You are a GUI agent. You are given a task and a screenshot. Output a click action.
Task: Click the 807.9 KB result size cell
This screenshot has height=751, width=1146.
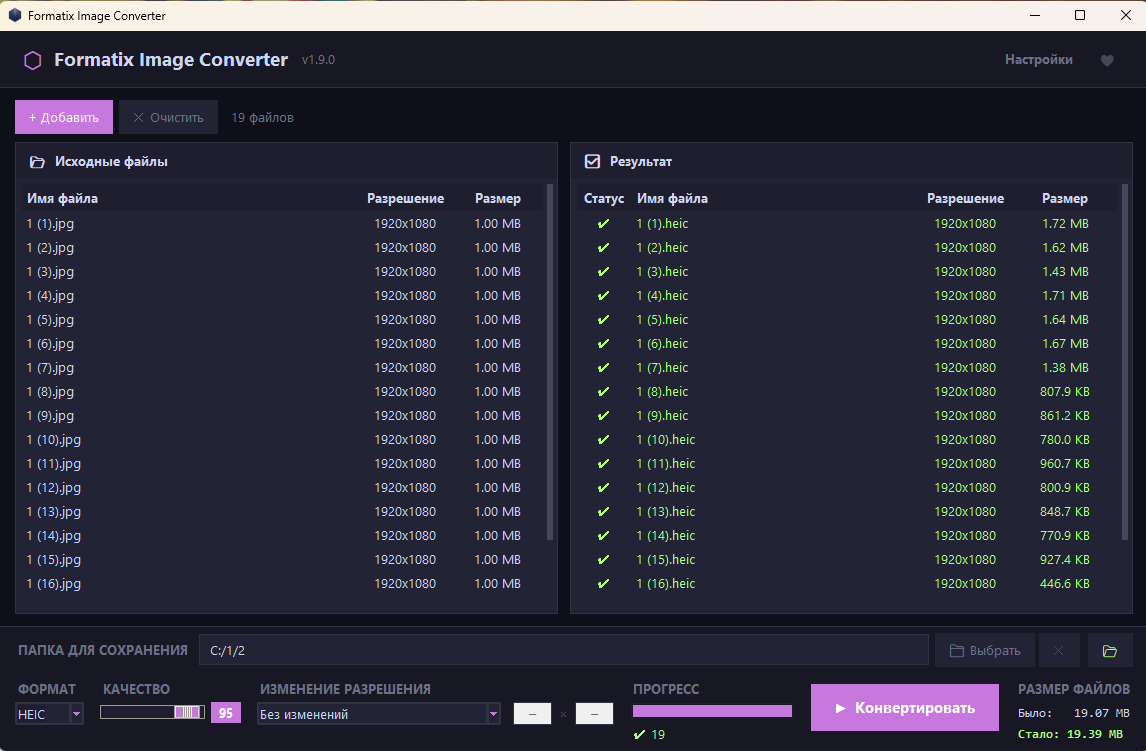[x=1065, y=392]
